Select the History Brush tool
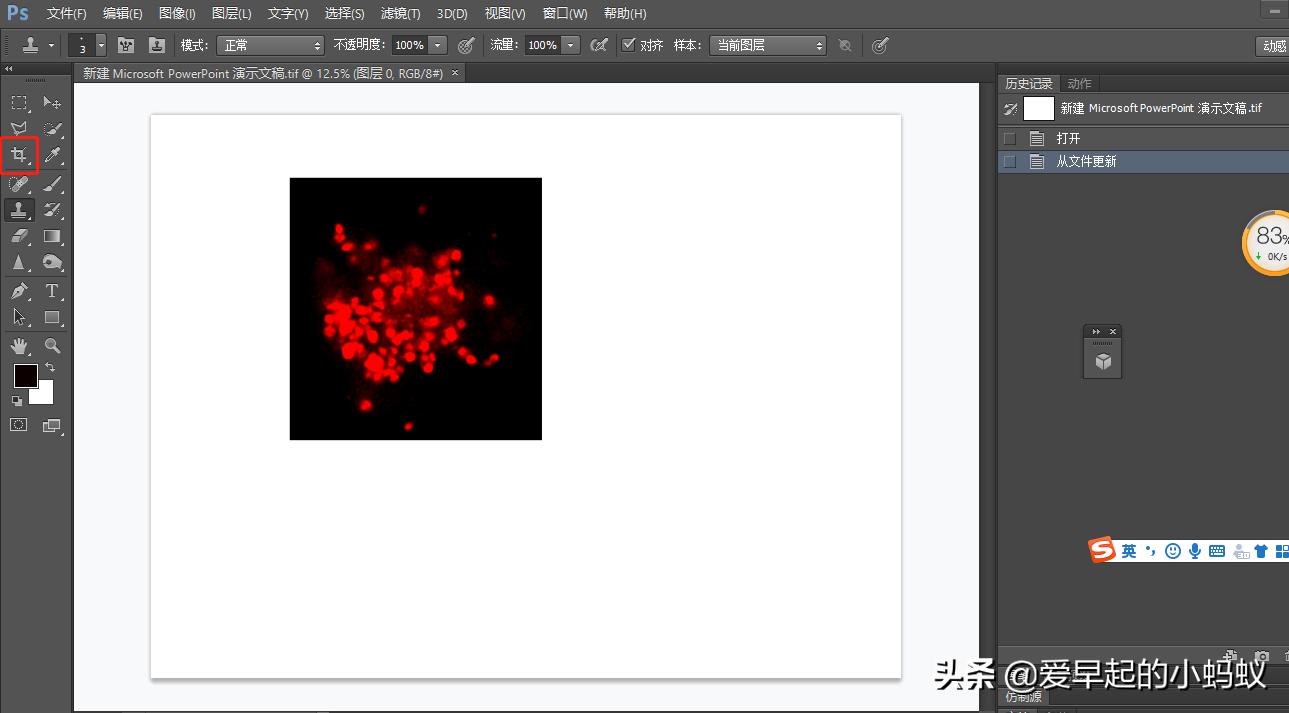Screen dimensions: 1289x713 pos(53,210)
